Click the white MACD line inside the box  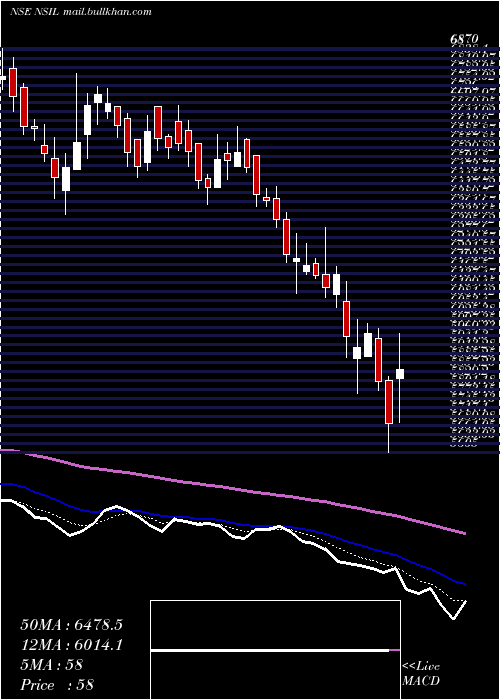pyautogui.click(x=270, y=650)
